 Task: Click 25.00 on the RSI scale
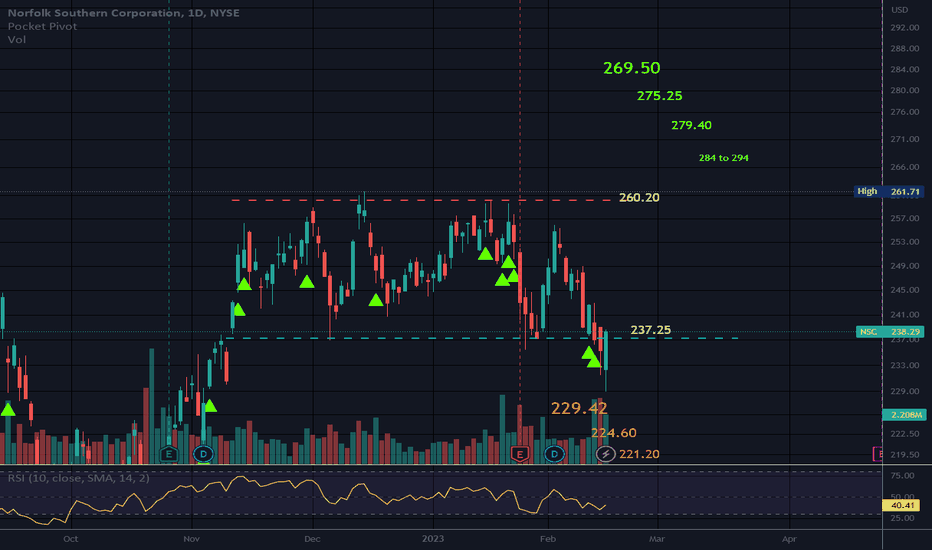[902, 518]
